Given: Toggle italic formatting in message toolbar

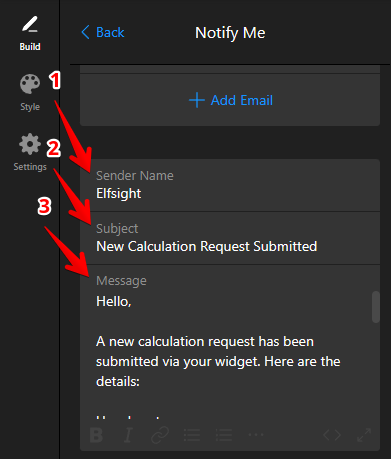Looking at the screenshot, I should pyautogui.click(x=128, y=435).
